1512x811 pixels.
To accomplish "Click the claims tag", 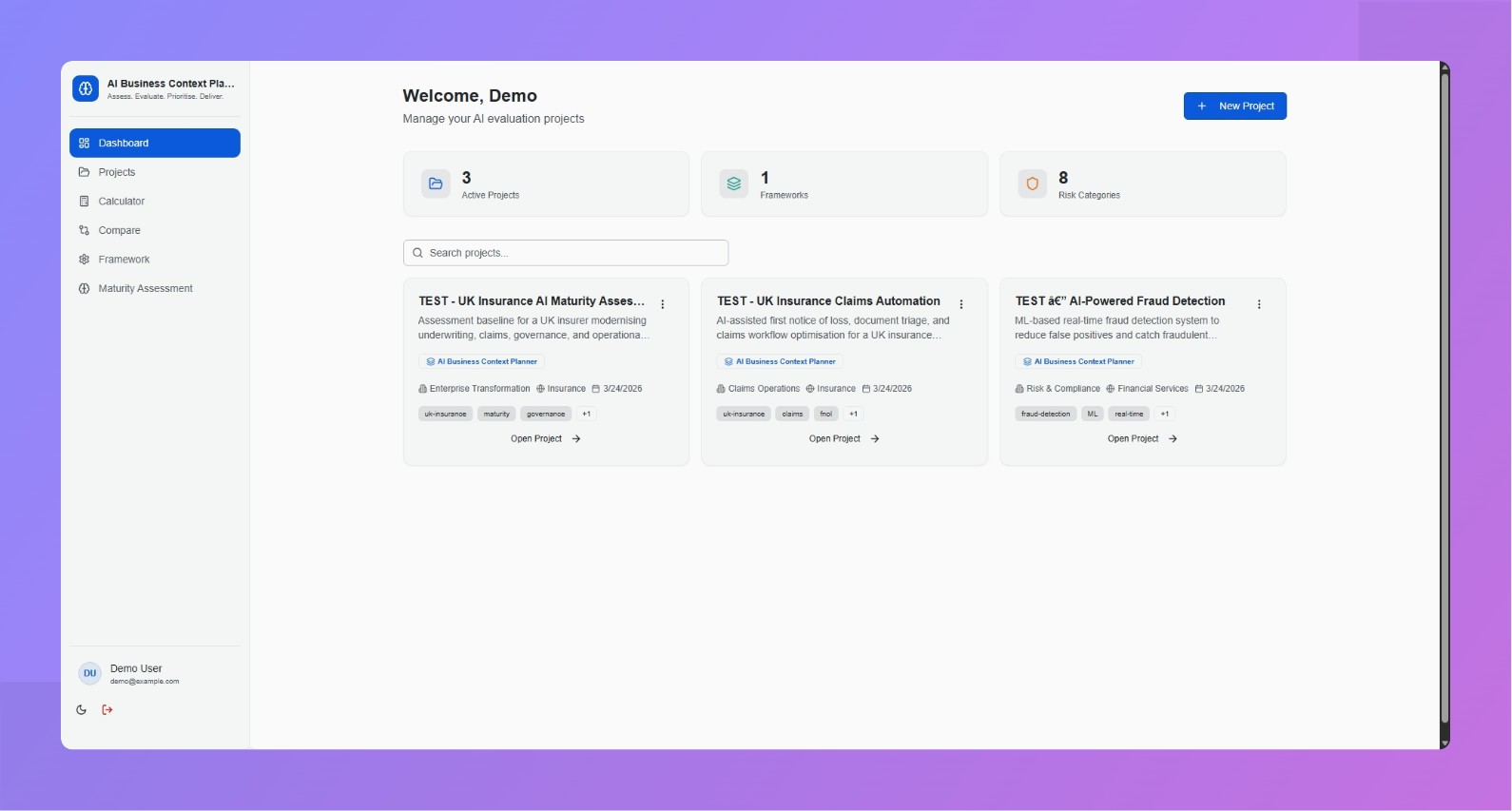I will click(x=792, y=414).
